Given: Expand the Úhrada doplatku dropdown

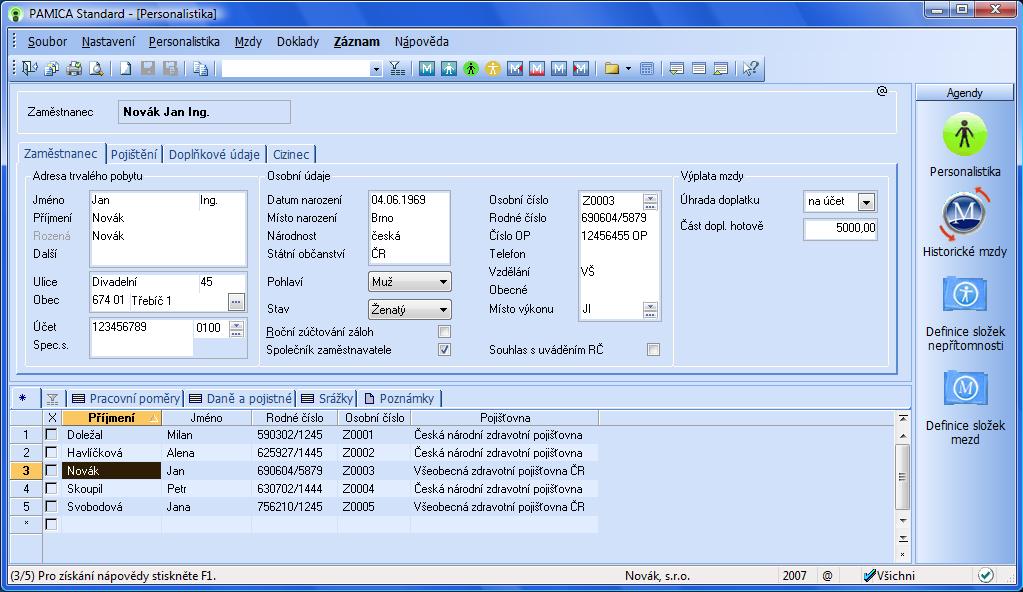Looking at the screenshot, I should (866, 202).
